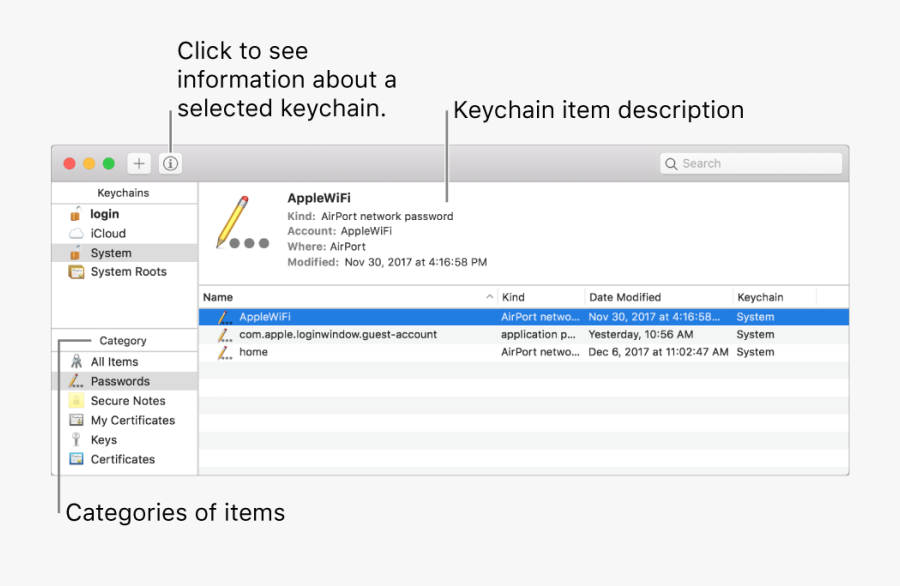
Task: Click the login keychain padlock icon
Action: (75, 214)
